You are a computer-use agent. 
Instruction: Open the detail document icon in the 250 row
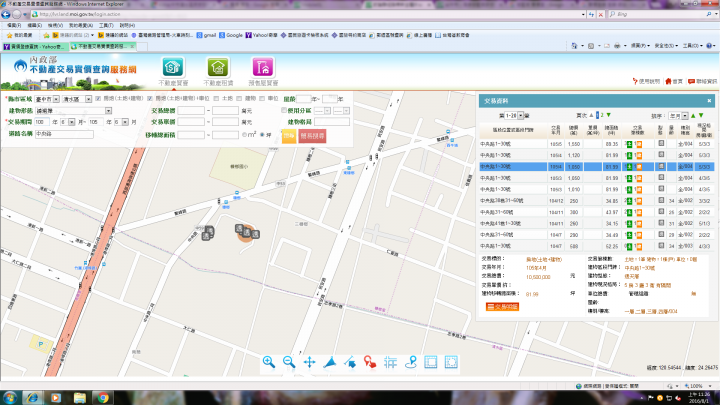(661, 200)
